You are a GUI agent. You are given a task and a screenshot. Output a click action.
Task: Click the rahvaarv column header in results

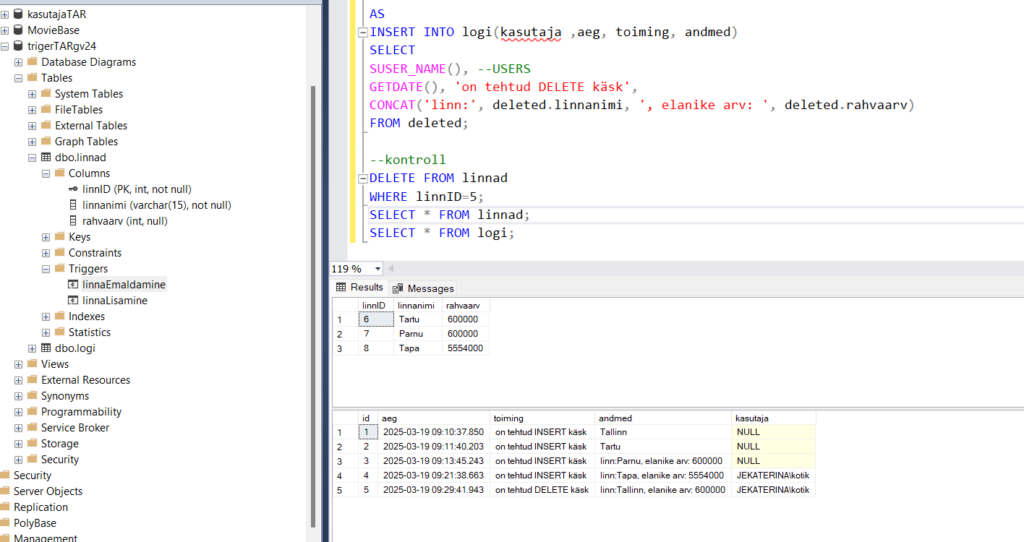point(466,305)
